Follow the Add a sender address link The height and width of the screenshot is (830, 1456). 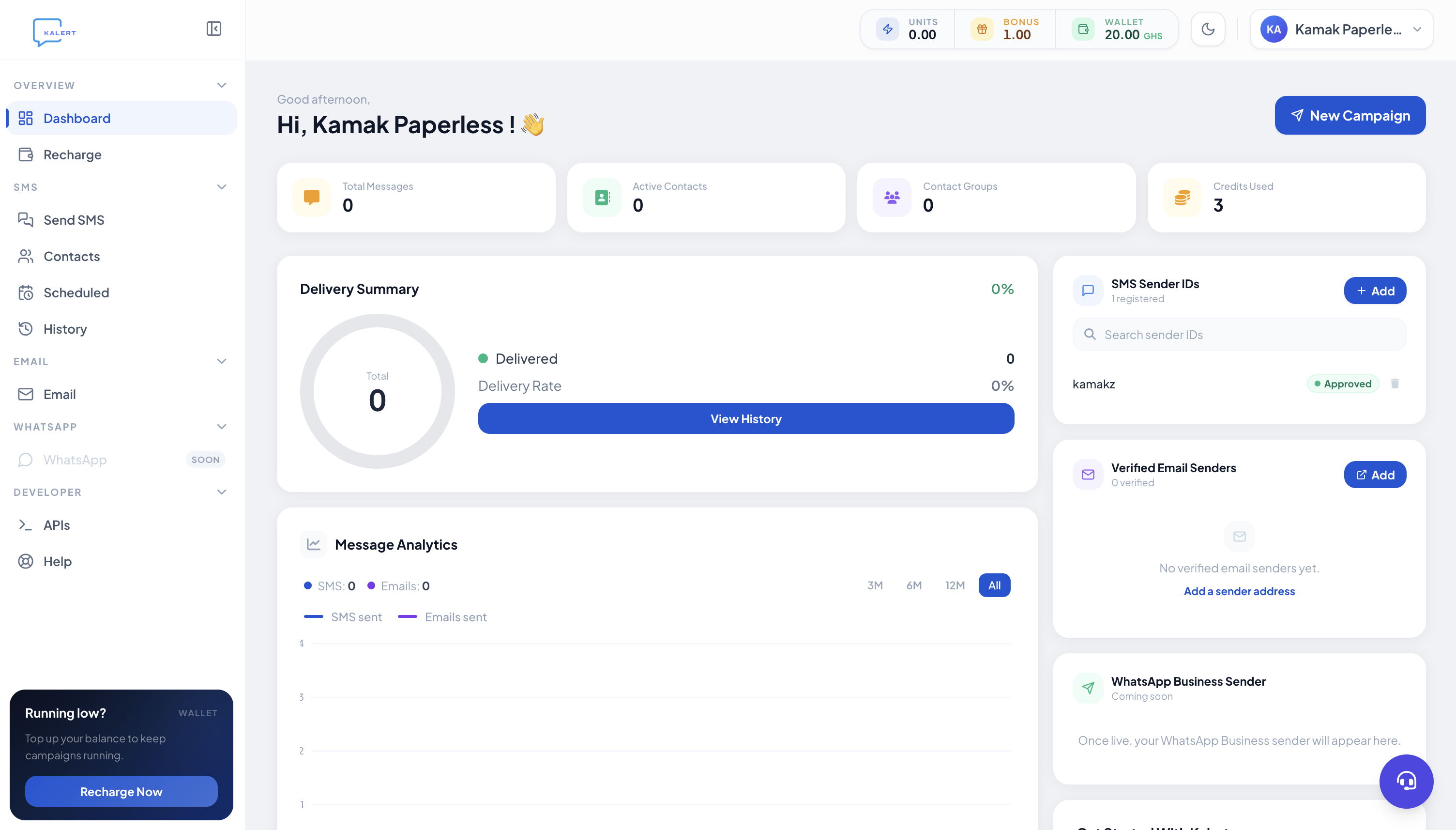1239,591
